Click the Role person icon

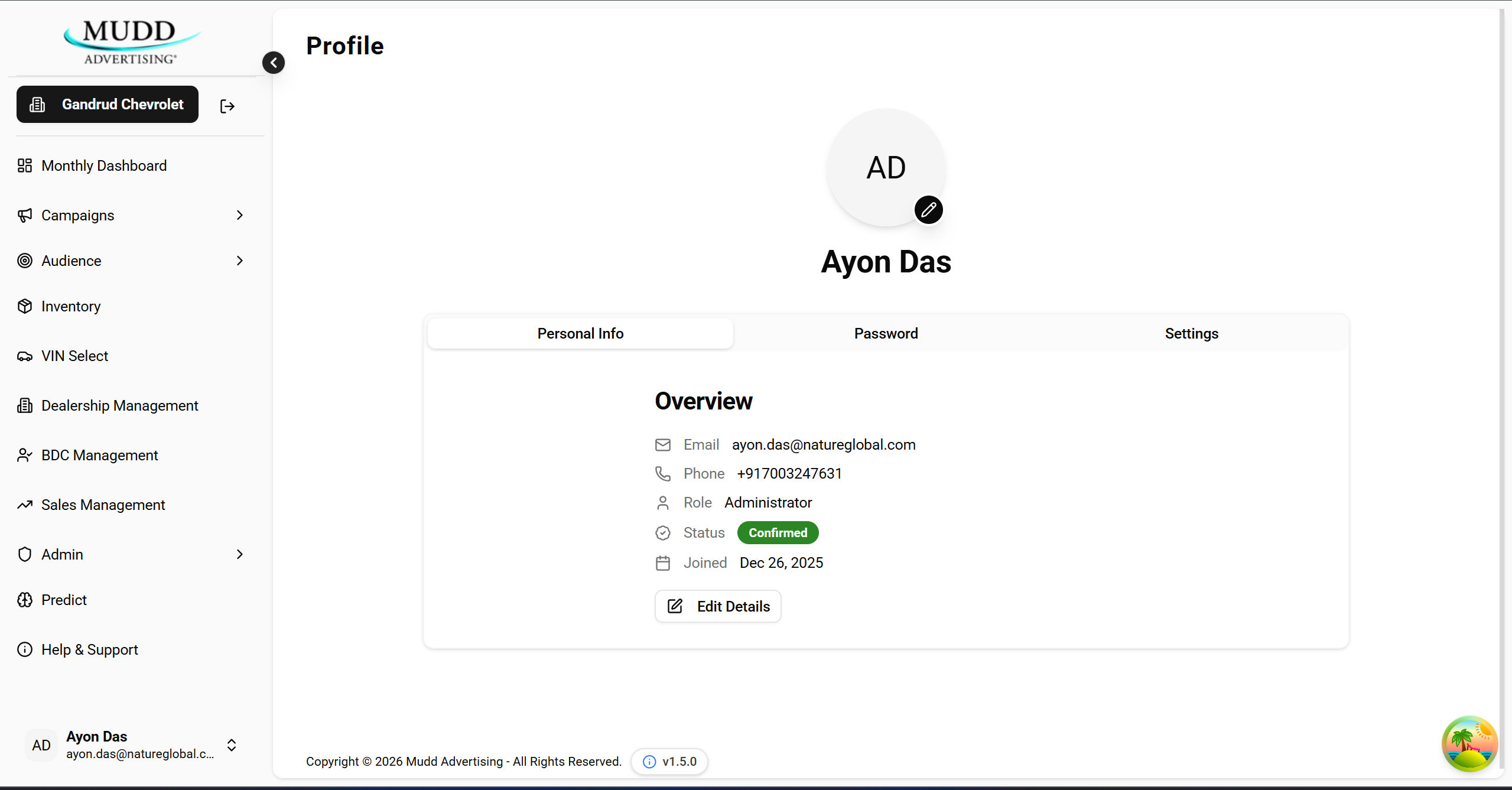pos(663,503)
